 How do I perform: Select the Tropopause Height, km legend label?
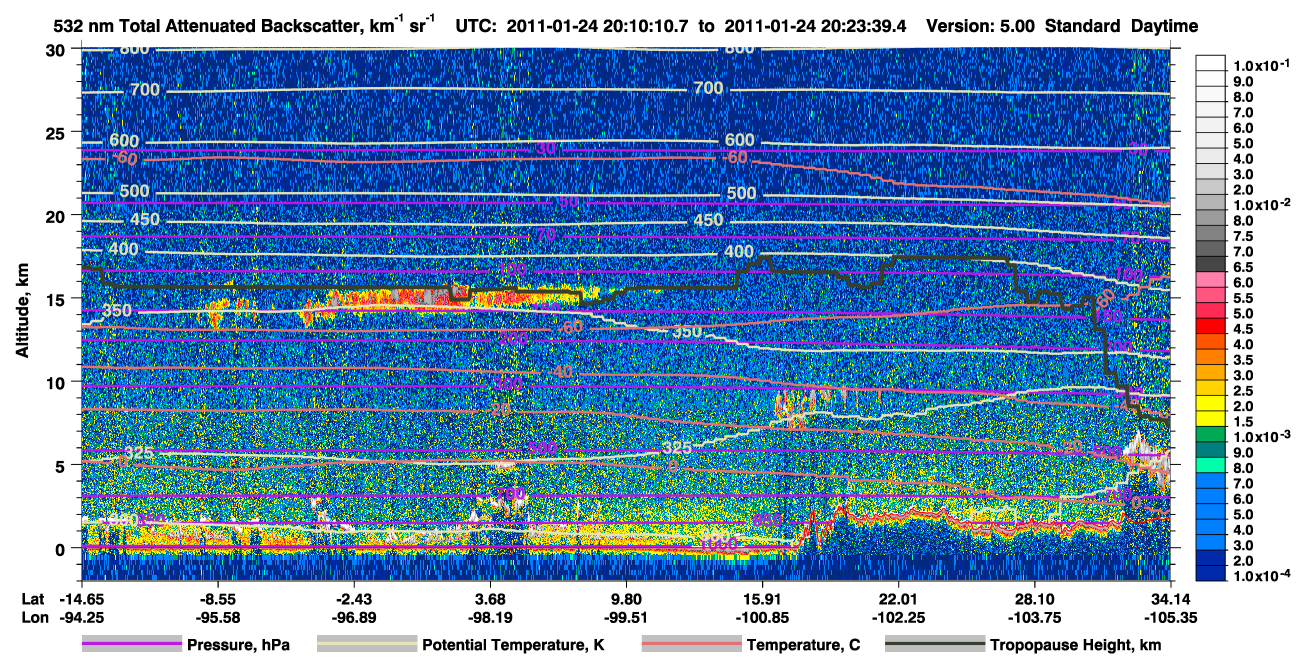(1075, 645)
